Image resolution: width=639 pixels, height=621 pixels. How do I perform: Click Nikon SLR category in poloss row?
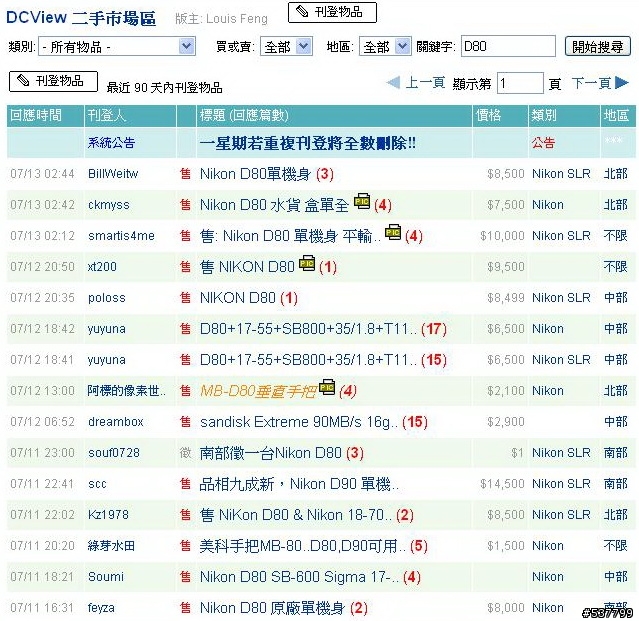coord(561,298)
